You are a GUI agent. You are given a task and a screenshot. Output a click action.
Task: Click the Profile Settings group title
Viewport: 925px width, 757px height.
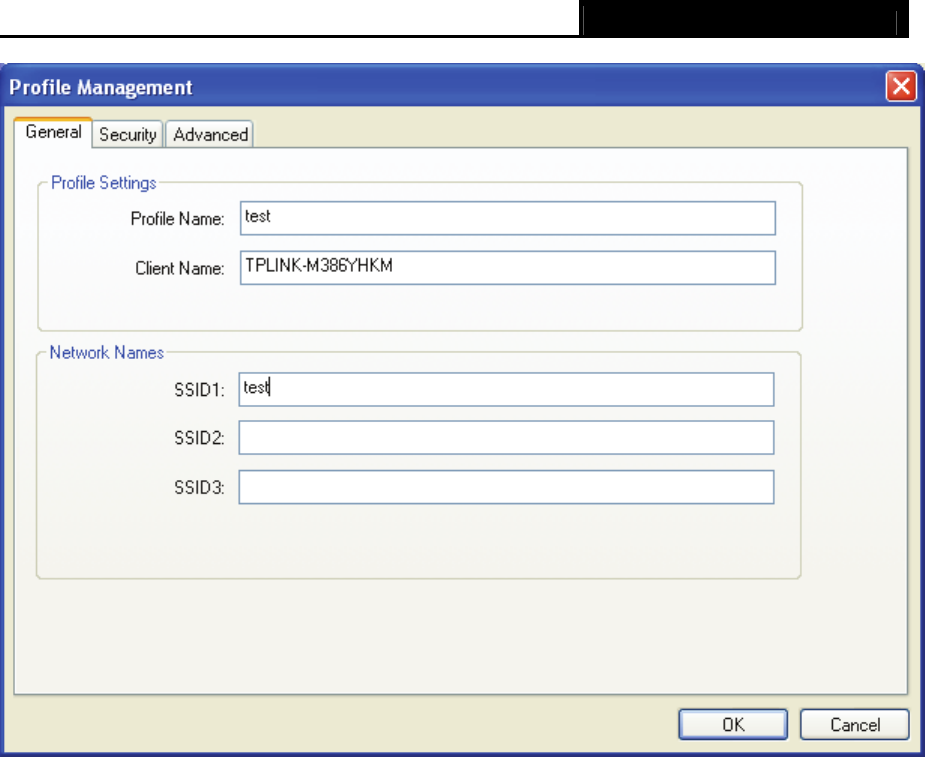[x=104, y=183]
